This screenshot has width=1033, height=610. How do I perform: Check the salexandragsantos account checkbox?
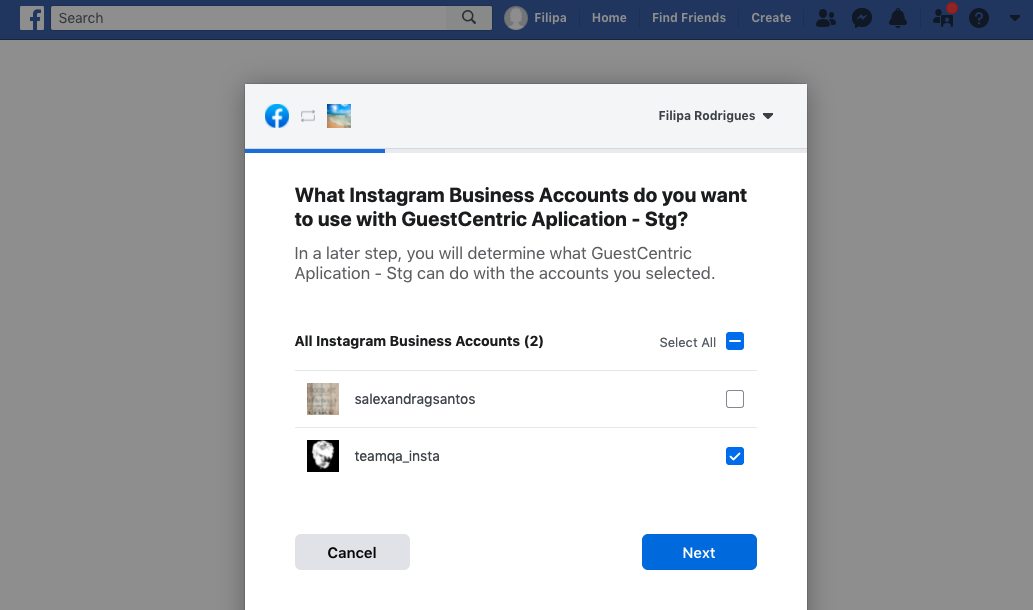[x=735, y=399]
